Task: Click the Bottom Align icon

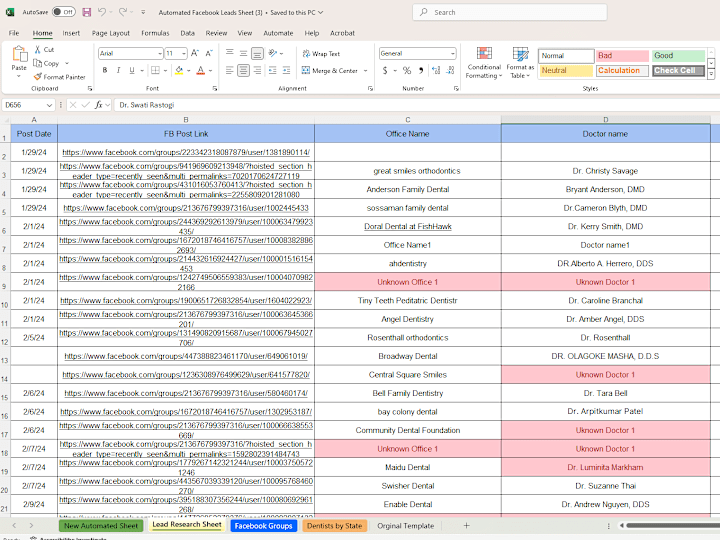Action: tap(258, 53)
